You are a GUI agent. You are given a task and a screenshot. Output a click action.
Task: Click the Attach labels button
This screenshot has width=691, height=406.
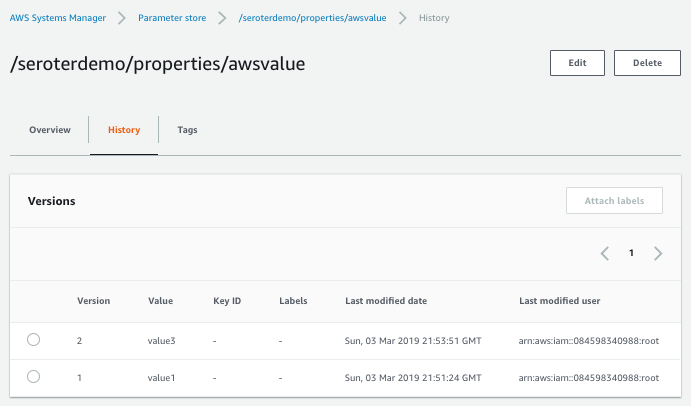pyautogui.click(x=614, y=200)
